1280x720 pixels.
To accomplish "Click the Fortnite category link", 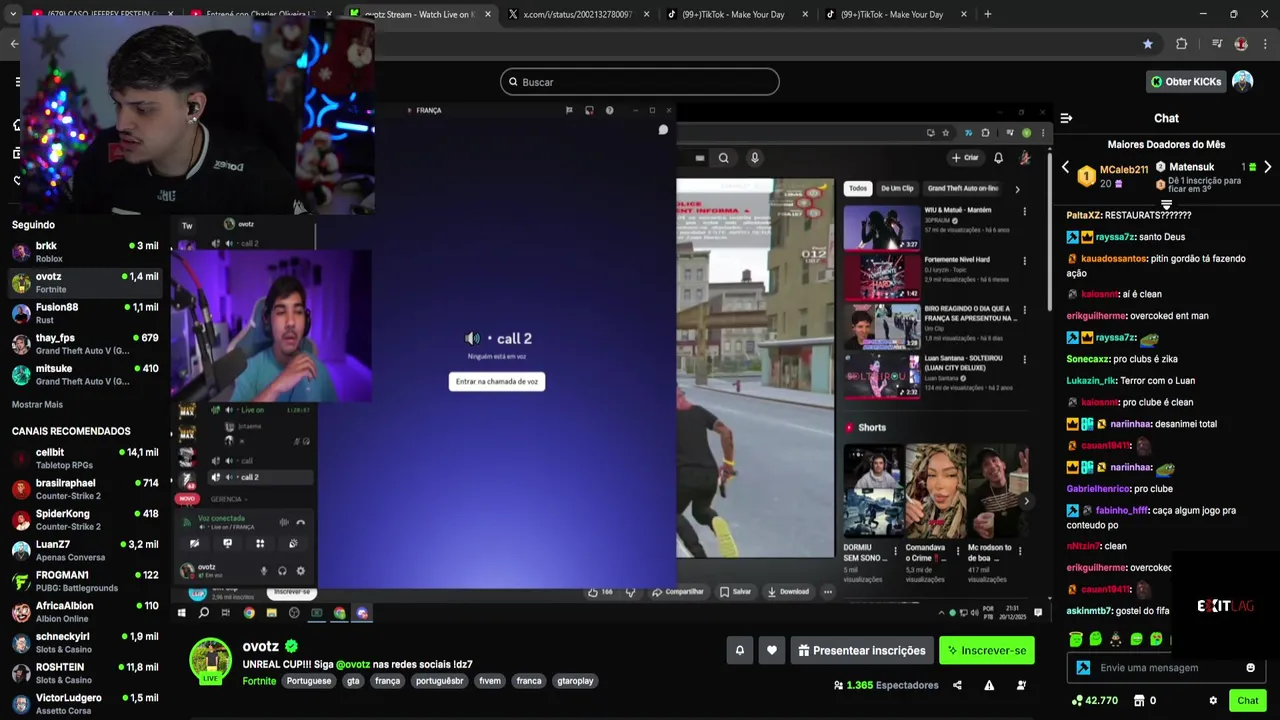I will click(x=259, y=681).
